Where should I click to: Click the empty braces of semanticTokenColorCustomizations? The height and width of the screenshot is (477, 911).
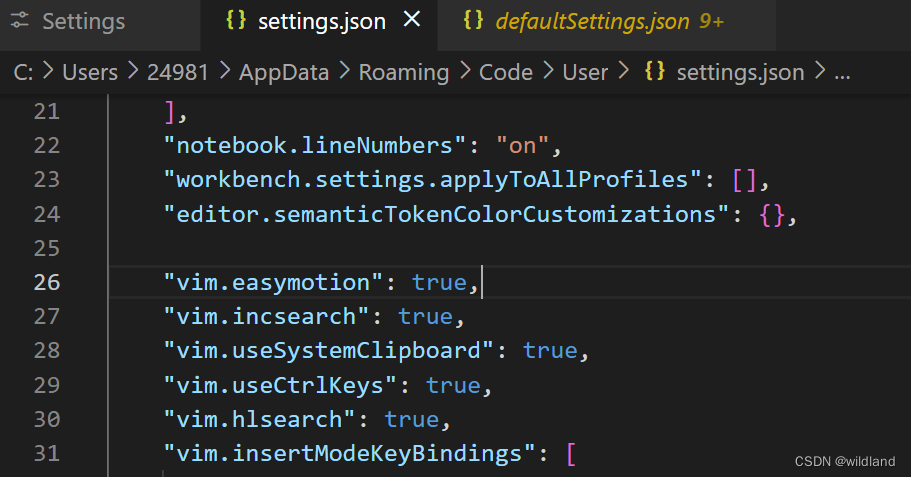point(772,214)
